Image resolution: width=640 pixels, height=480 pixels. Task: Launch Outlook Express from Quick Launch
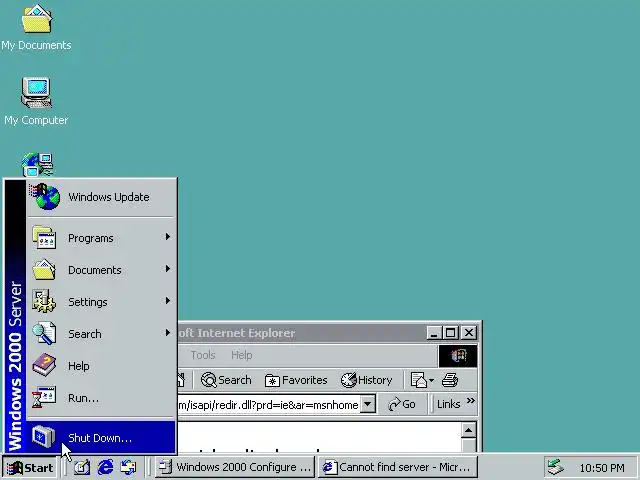coord(129,467)
